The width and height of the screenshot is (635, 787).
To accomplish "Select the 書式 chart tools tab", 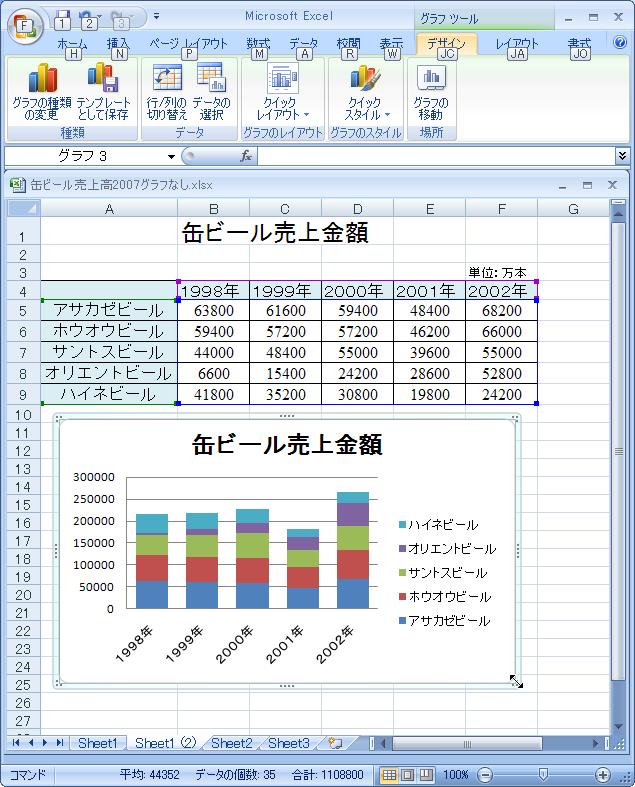I will [580, 44].
